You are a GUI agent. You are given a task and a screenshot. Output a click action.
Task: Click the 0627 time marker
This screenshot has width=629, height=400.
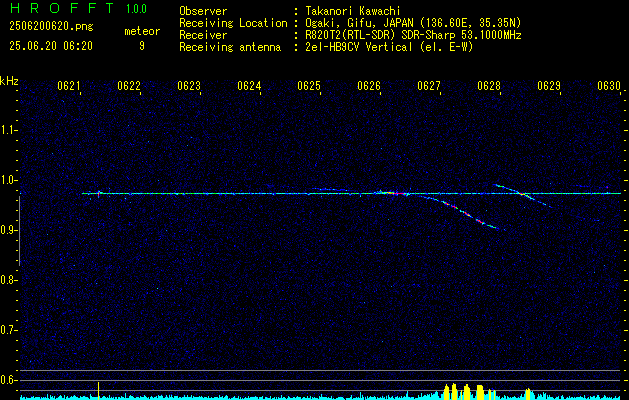[429, 86]
